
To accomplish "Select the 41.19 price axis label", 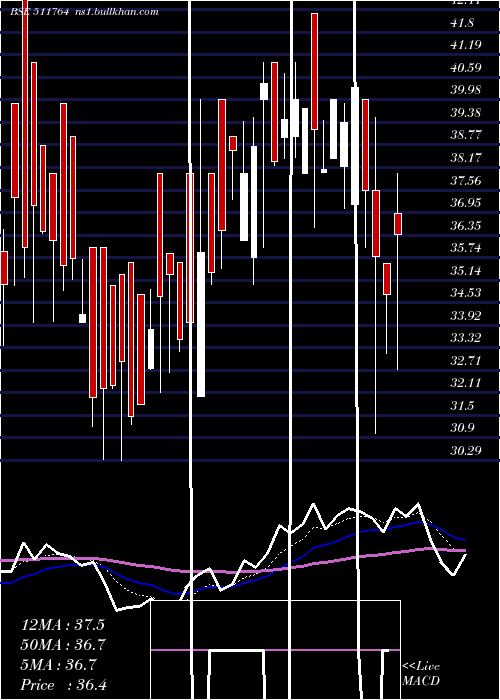I will click(466, 44).
